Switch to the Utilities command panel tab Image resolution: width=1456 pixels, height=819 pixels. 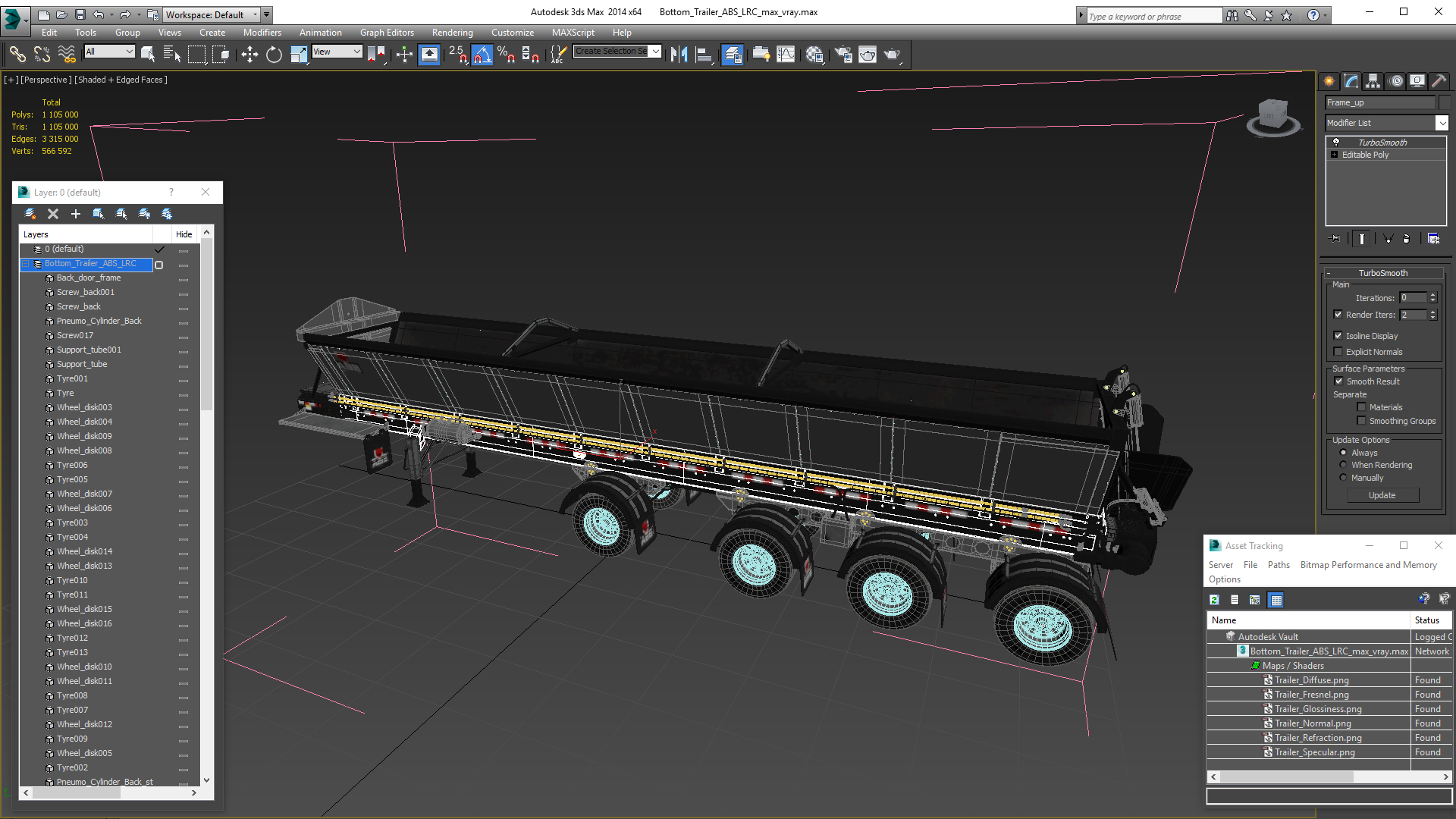[1439, 81]
